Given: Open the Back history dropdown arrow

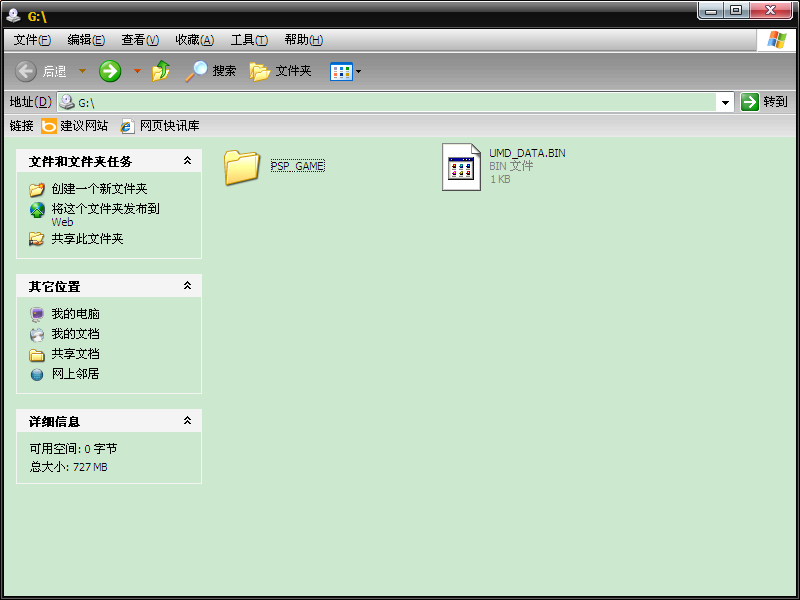Looking at the screenshot, I should coord(82,71).
